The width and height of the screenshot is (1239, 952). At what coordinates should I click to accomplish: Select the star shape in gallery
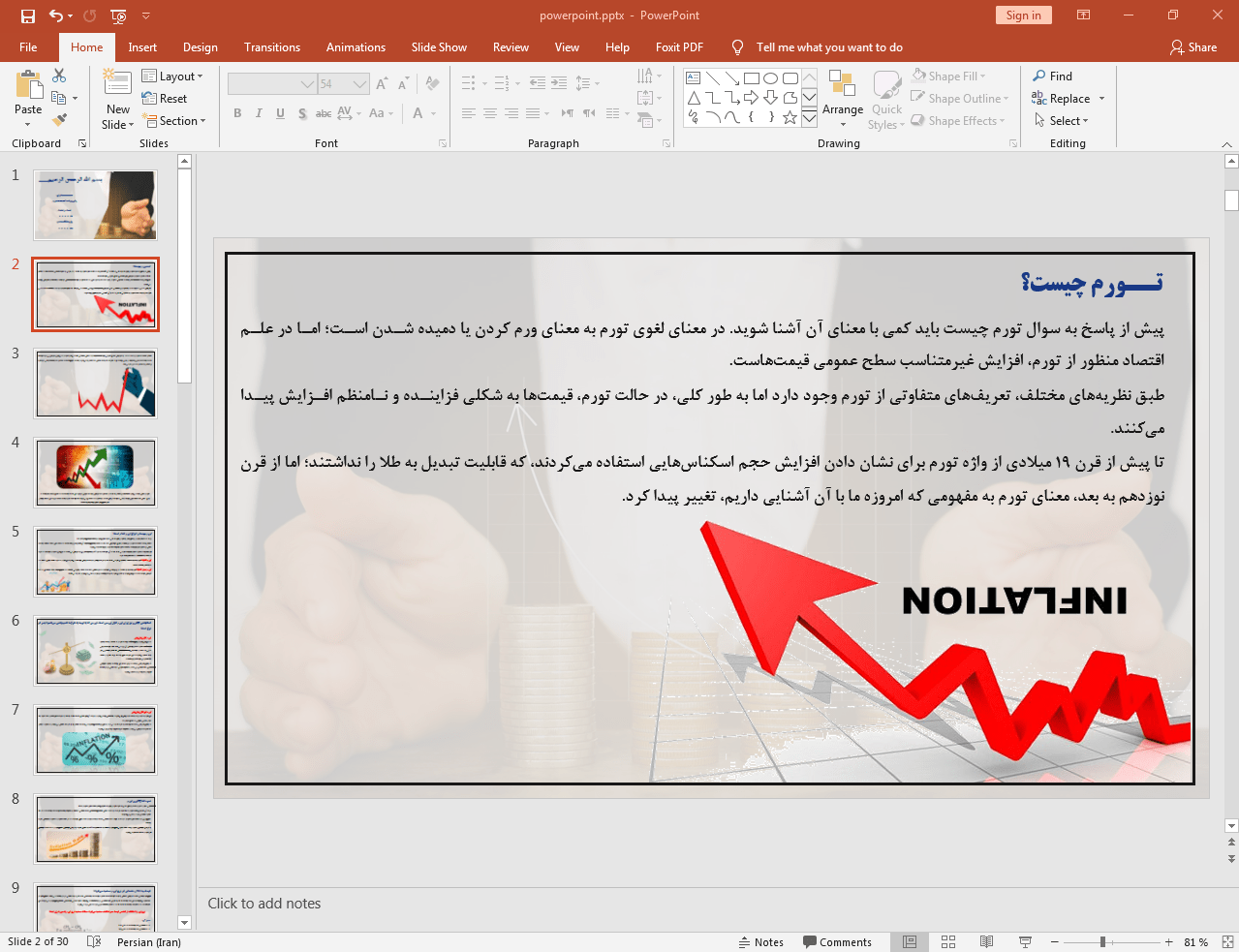[x=790, y=117]
